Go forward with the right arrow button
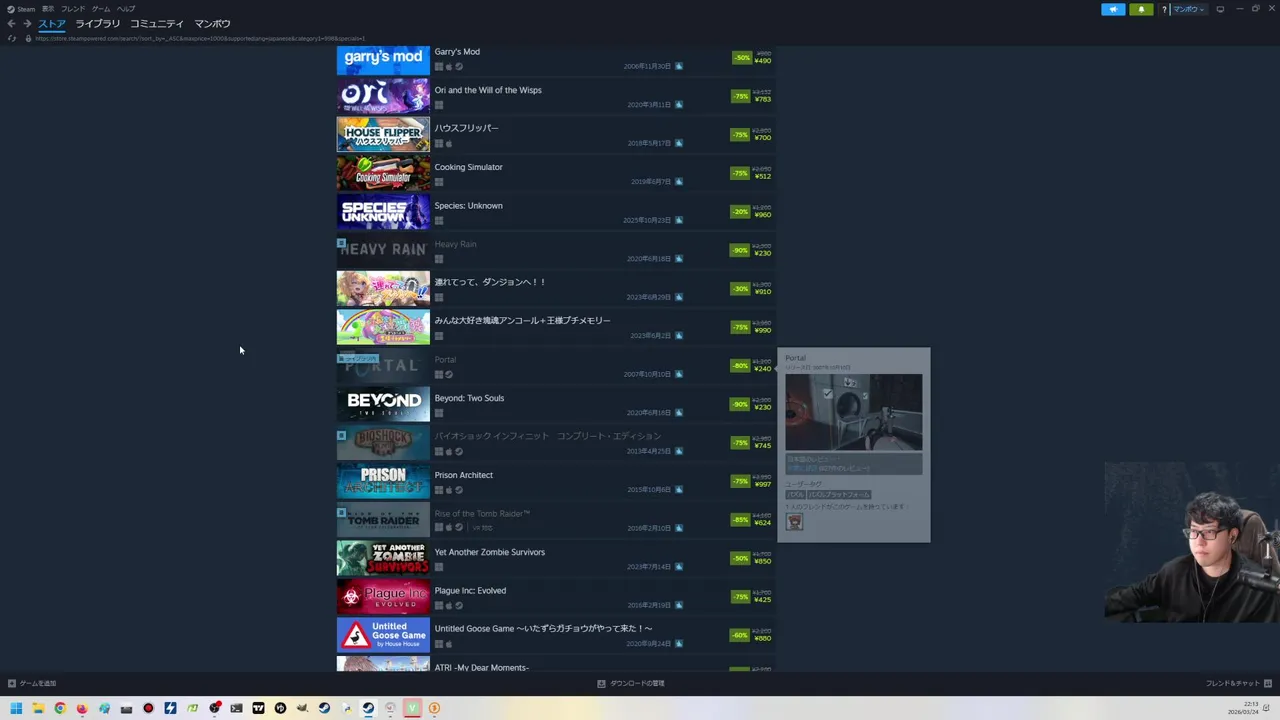 pos(27,24)
